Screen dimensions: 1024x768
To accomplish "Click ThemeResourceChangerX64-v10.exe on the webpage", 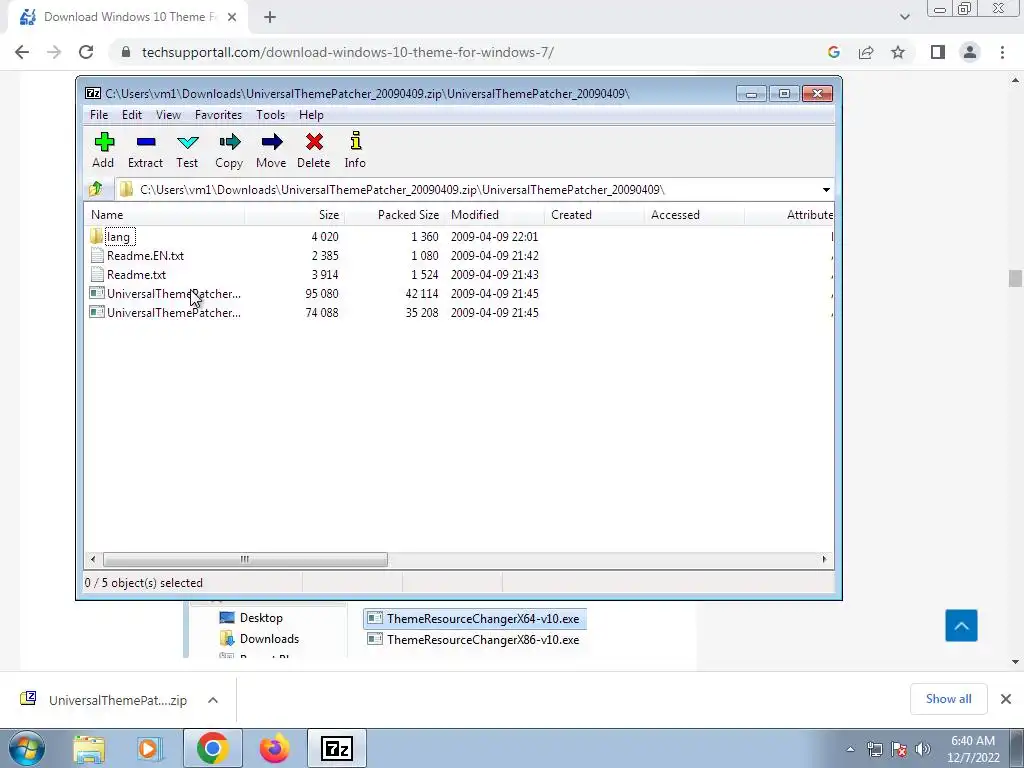I will (x=475, y=618).
